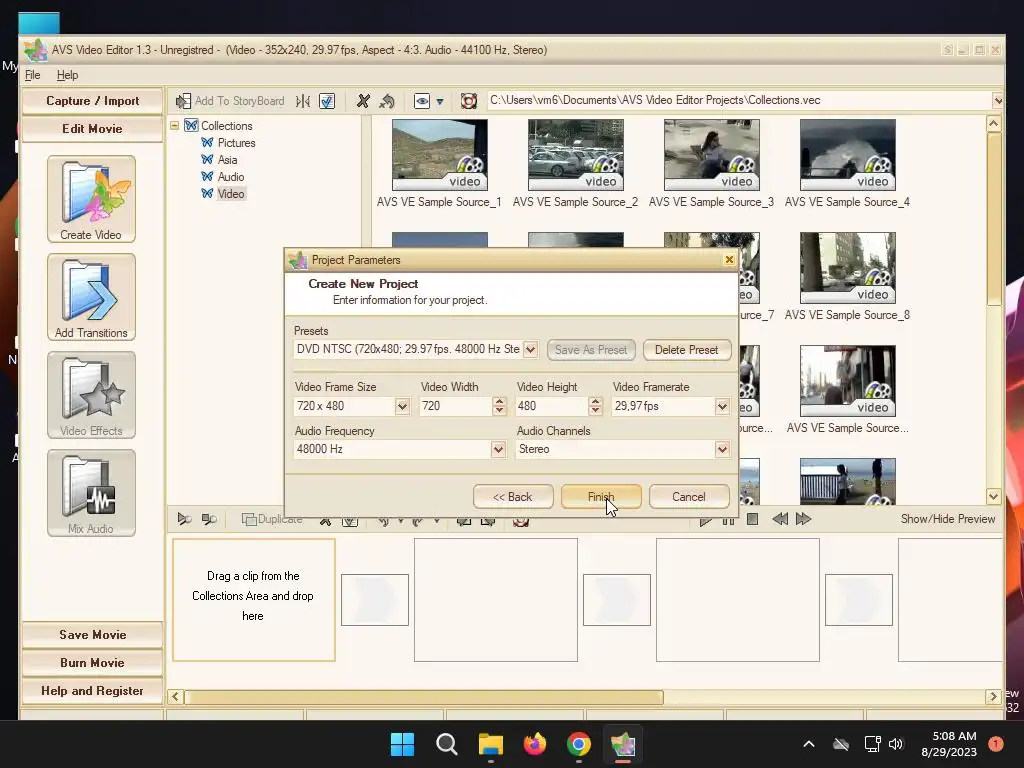Click the << Back button
The height and width of the screenshot is (768, 1024).
513,497
